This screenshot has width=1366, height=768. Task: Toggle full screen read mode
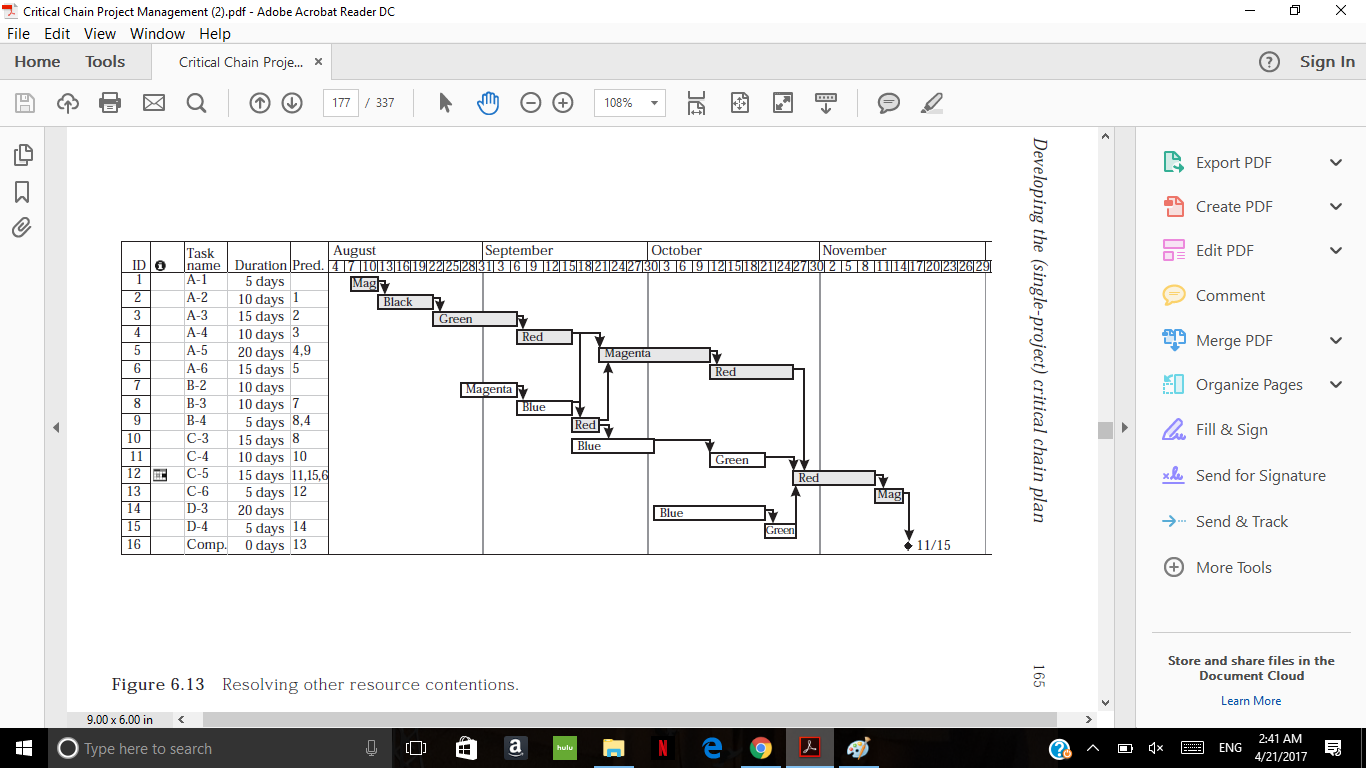(x=783, y=103)
